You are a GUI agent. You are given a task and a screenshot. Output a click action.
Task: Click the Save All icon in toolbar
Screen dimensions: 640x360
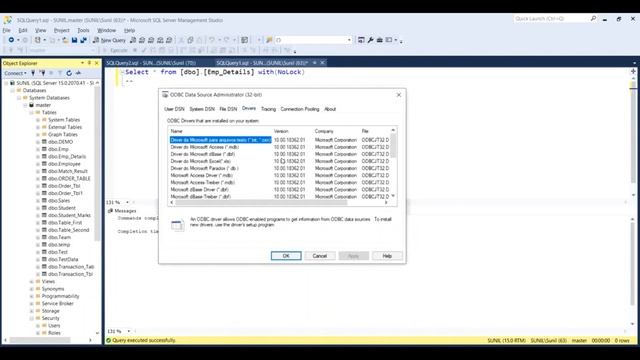tap(83, 40)
